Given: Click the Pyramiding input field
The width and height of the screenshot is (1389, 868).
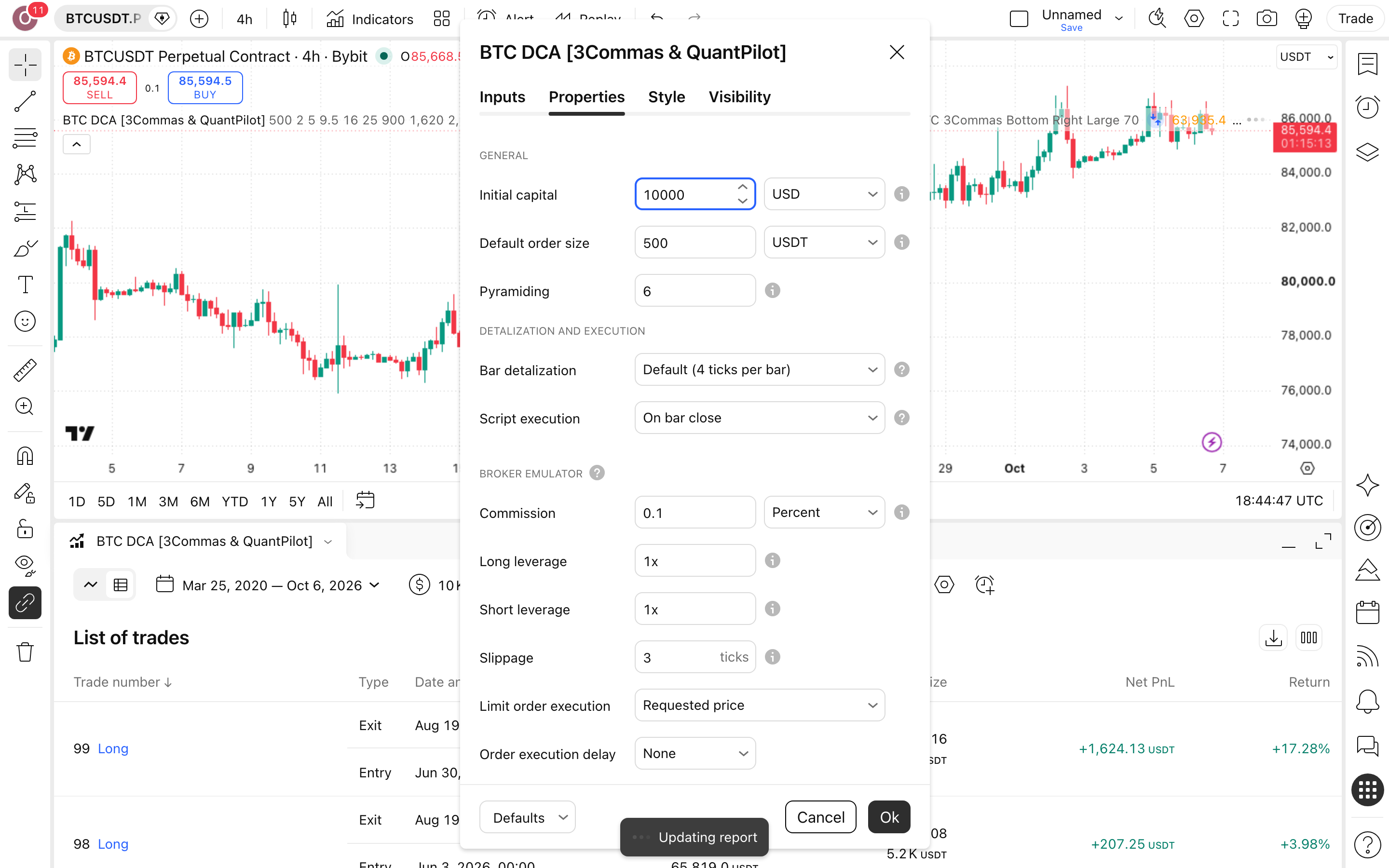Looking at the screenshot, I should 695,290.
